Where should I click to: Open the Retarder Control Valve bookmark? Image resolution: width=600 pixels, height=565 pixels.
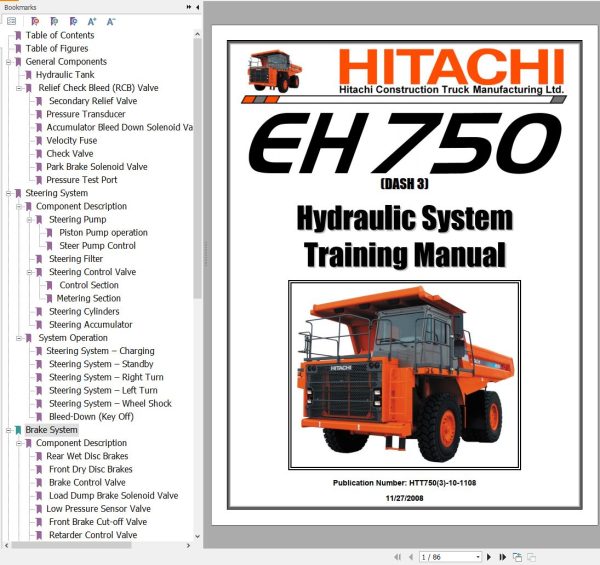[93, 535]
